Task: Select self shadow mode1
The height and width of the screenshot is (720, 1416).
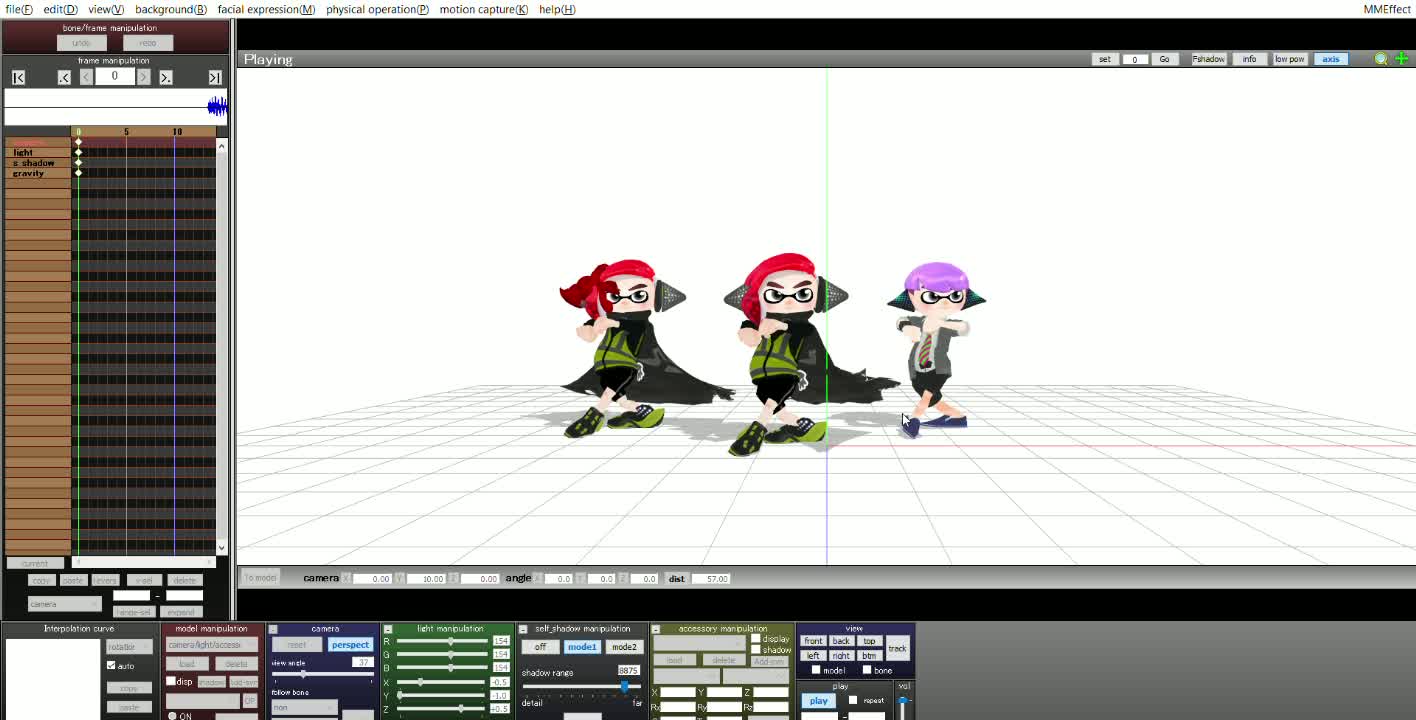Action: point(582,647)
